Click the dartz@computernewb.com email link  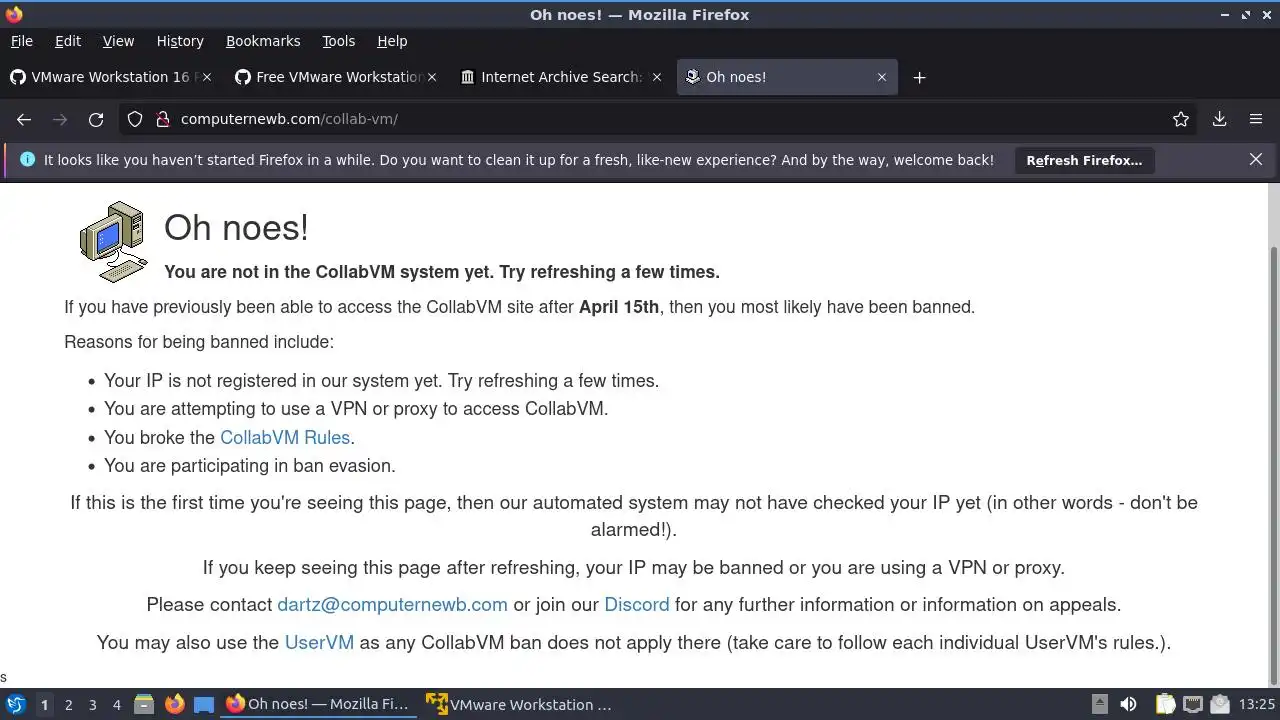click(392, 604)
